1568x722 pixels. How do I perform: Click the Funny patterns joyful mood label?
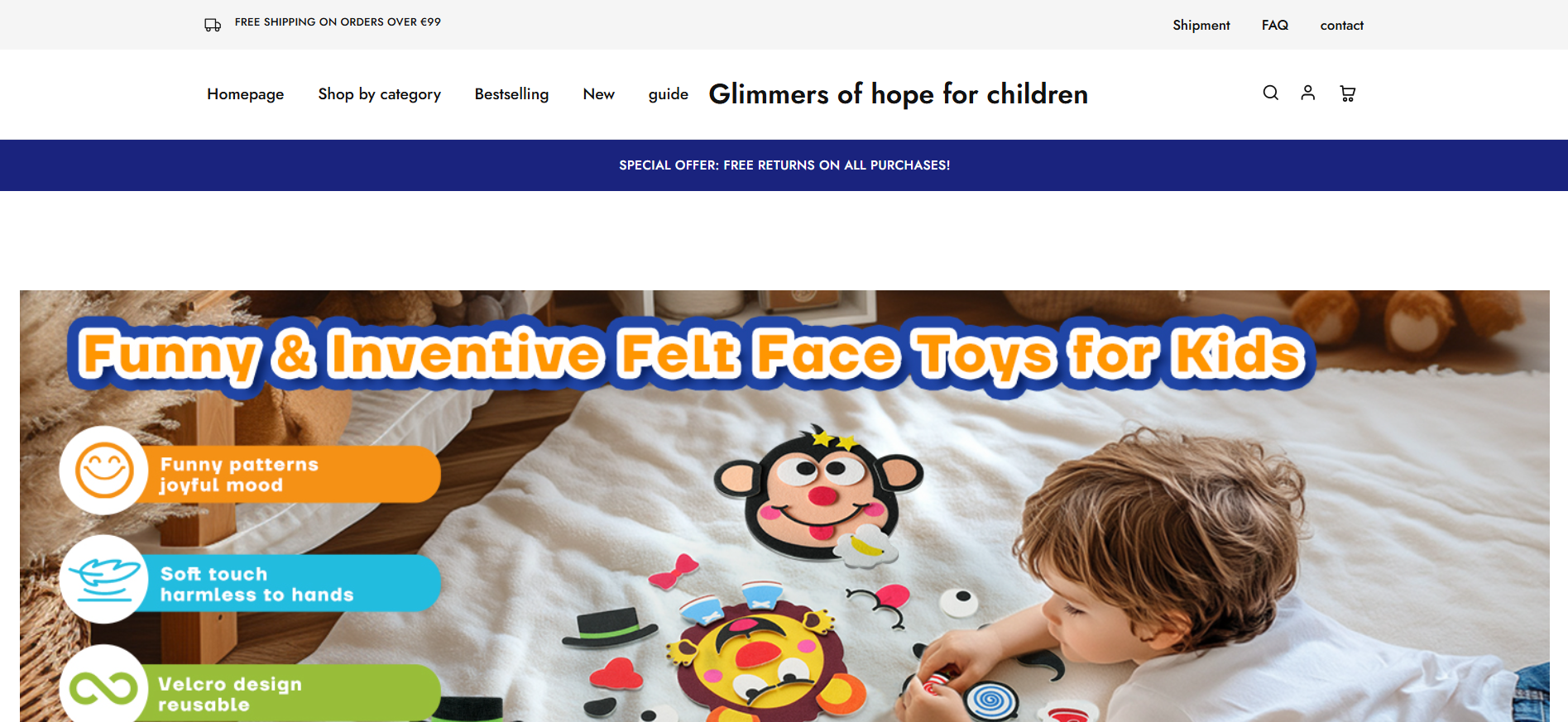pyautogui.click(x=239, y=475)
